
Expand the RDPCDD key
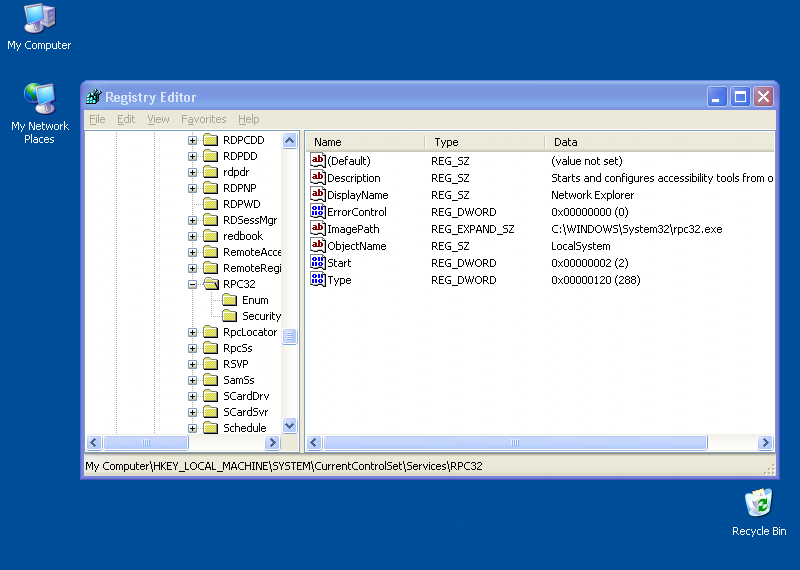(192, 140)
